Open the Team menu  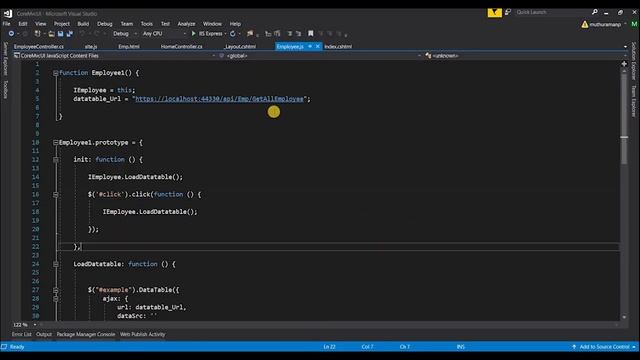pyautogui.click(x=127, y=24)
